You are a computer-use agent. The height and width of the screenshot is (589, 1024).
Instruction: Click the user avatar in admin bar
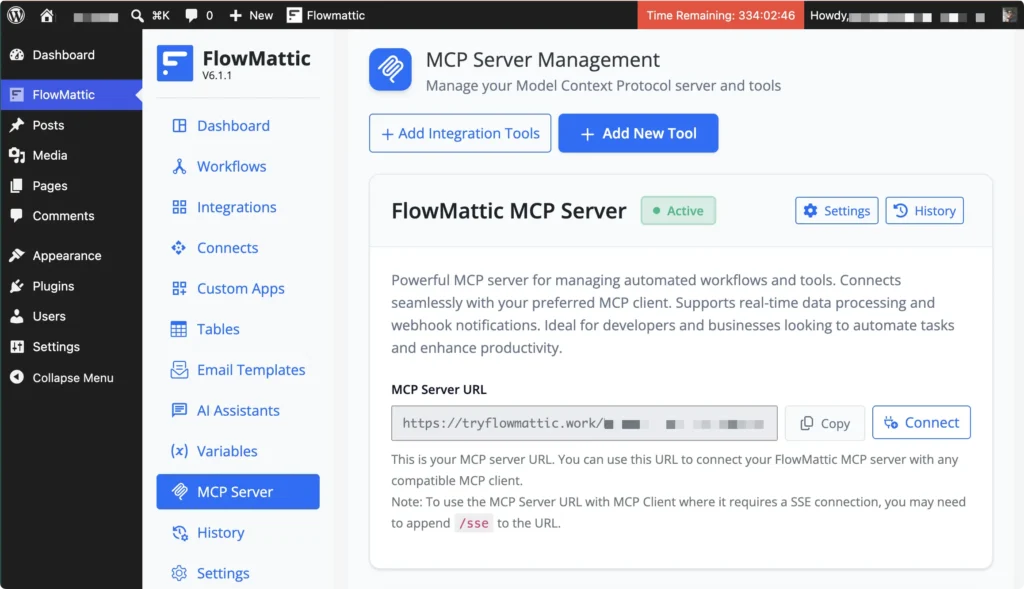coord(1010,15)
